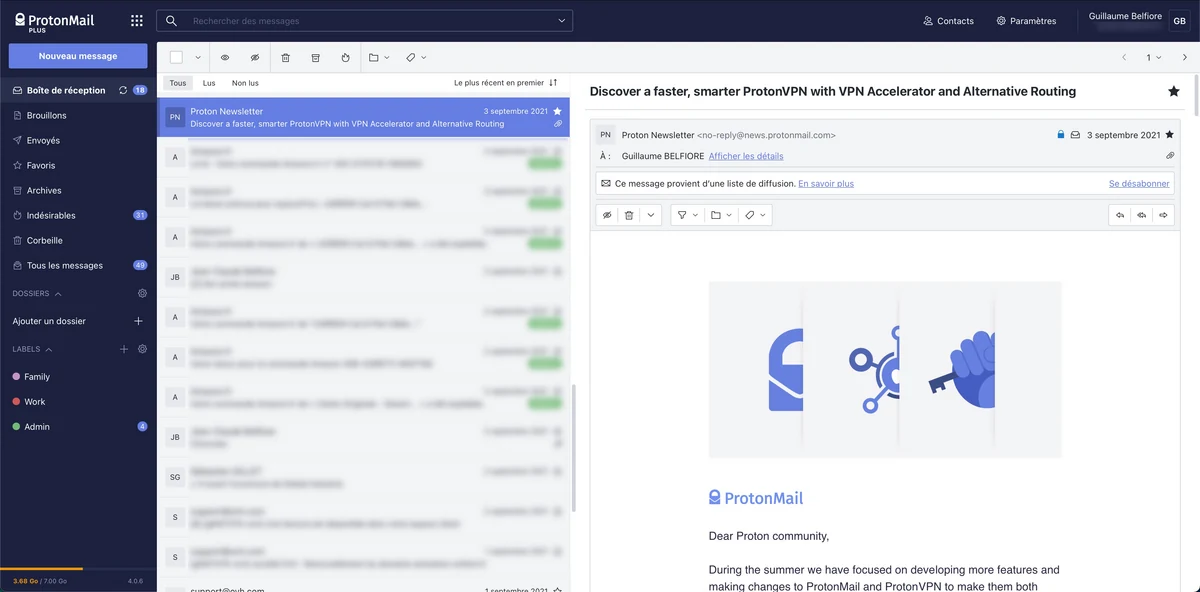Change sort order Le plus récent en premier
Screen dimensions: 1200x592
tap(505, 83)
